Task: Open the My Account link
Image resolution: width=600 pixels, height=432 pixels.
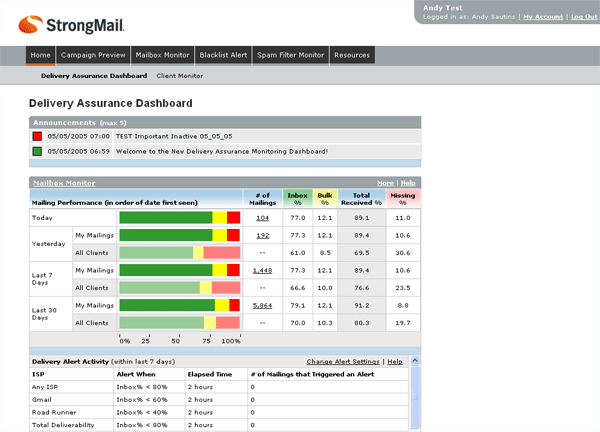Action: [x=543, y=17]
